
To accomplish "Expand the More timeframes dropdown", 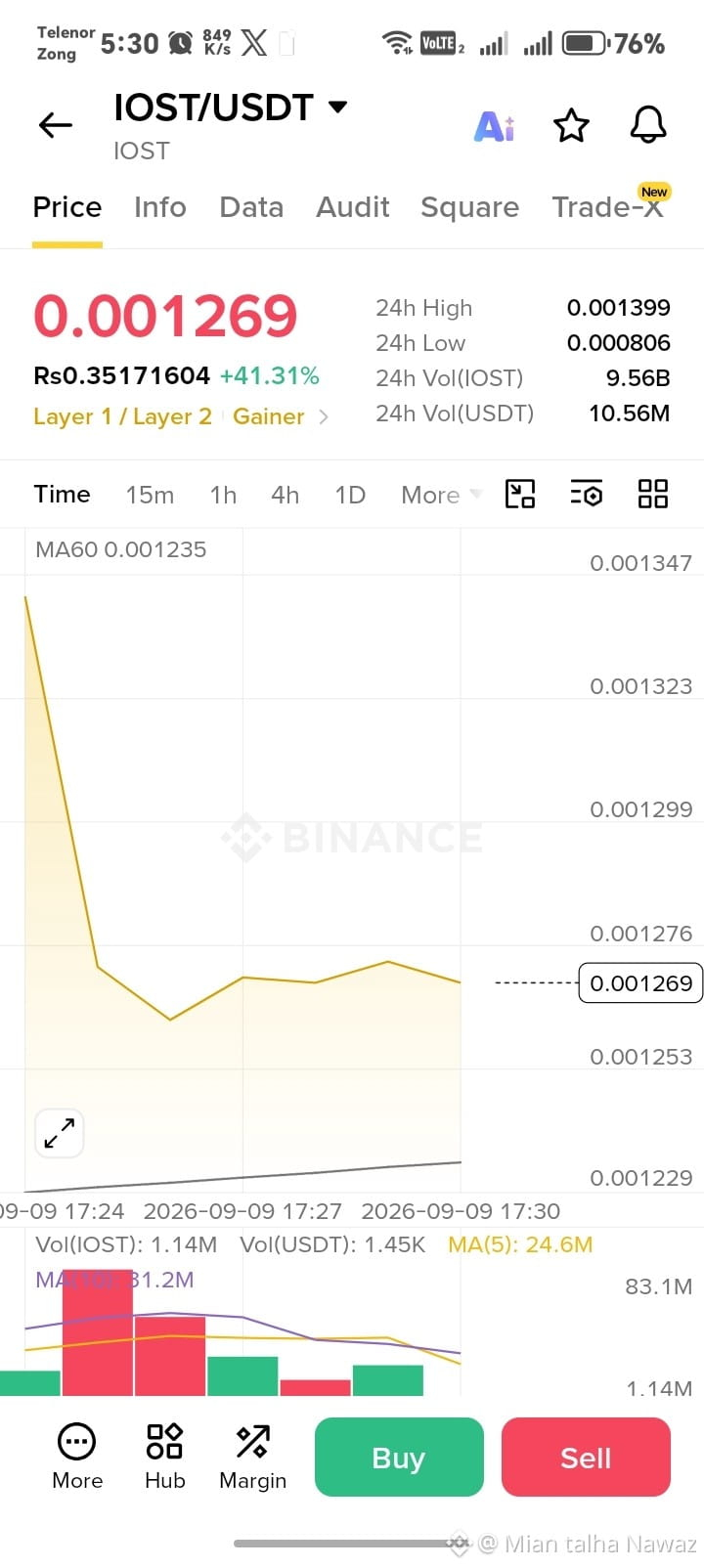I will tap(442, 495).
